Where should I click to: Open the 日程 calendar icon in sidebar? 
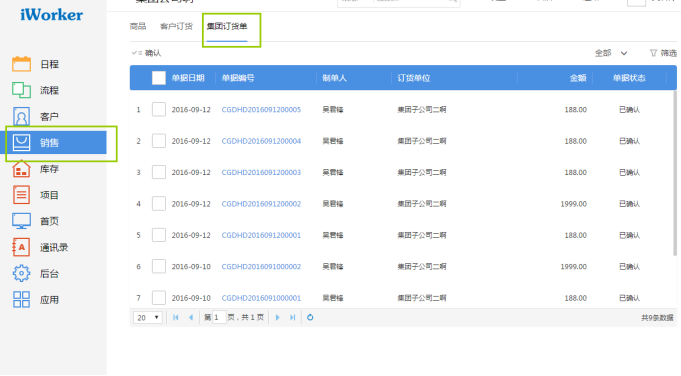click(x=21, y=64)
